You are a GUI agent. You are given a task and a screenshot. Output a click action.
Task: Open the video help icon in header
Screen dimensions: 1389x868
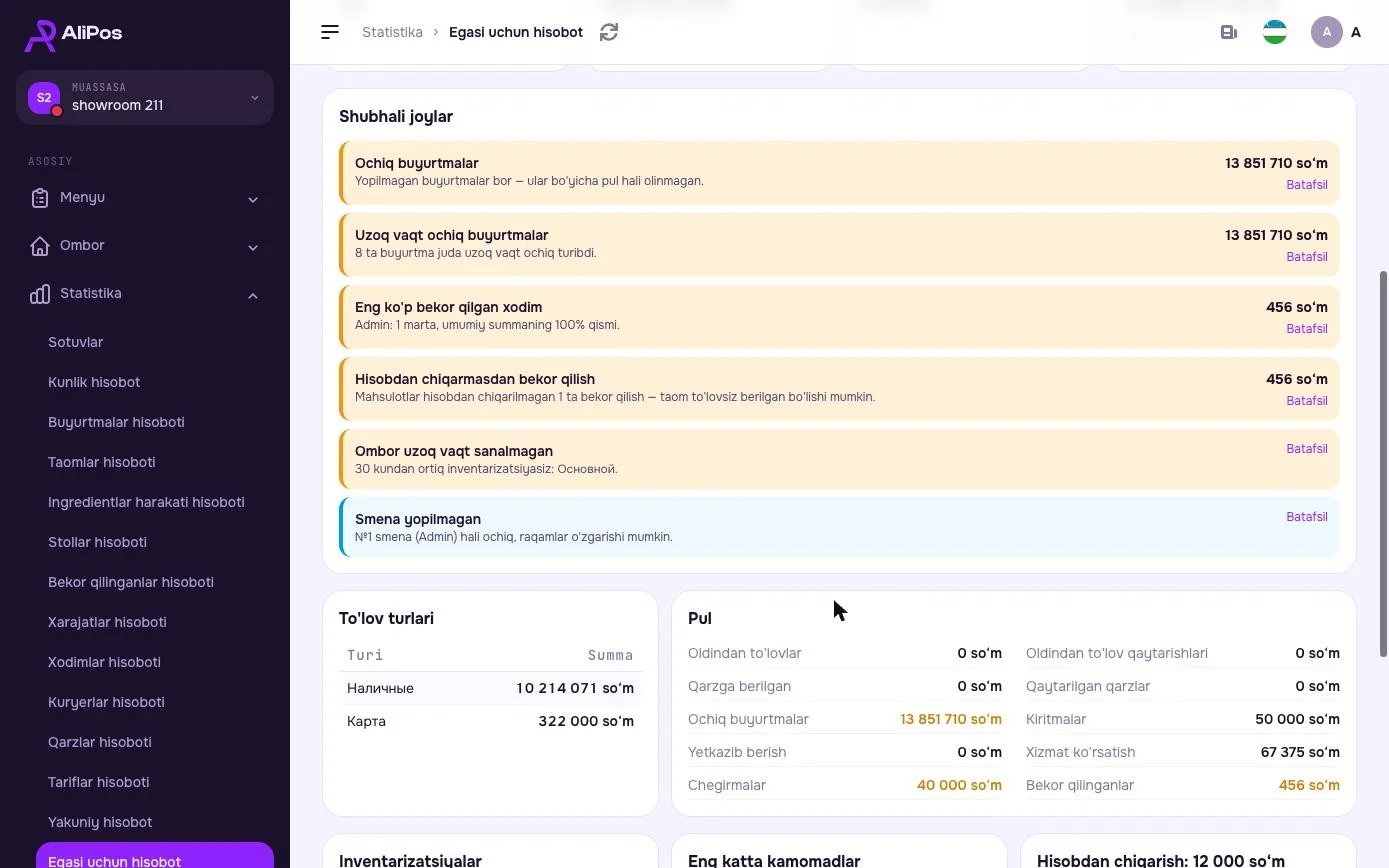point(1229,32)
